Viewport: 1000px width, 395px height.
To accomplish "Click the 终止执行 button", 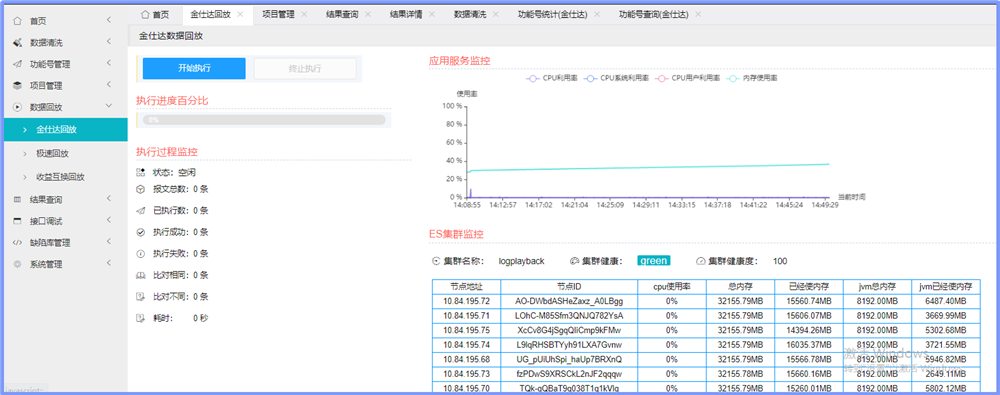I will [x=305, y=68].
